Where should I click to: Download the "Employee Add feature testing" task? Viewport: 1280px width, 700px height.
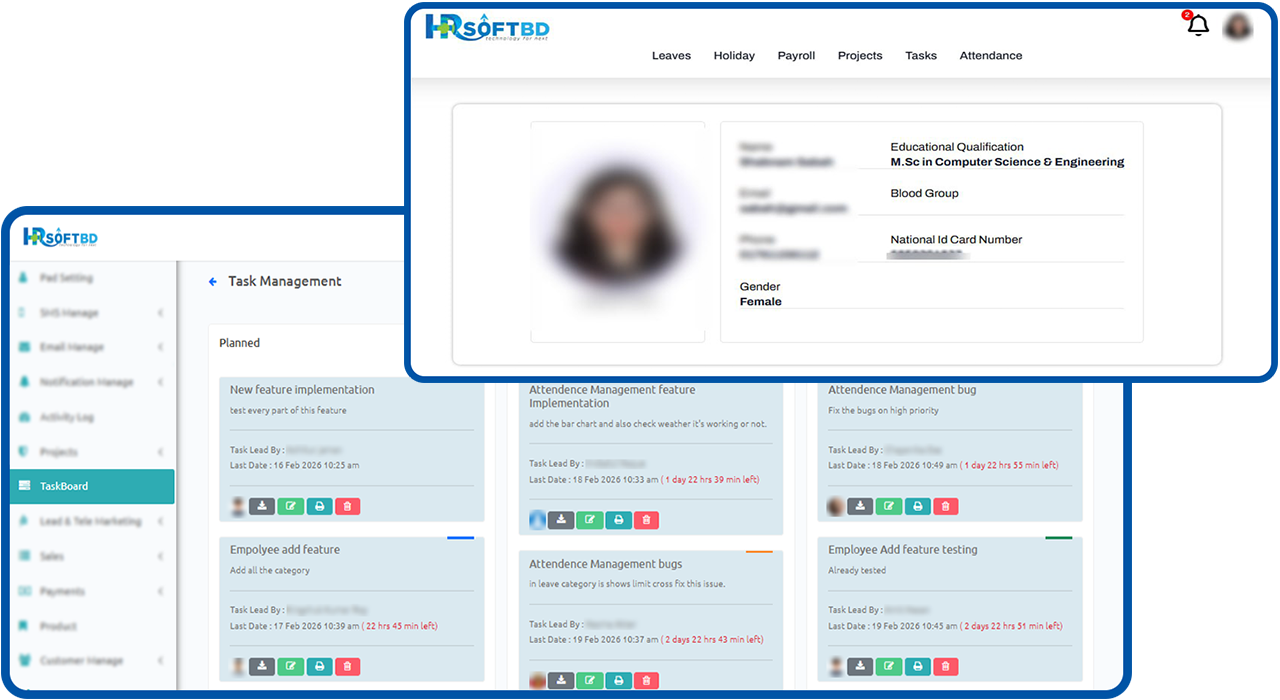tap(860, 667)
